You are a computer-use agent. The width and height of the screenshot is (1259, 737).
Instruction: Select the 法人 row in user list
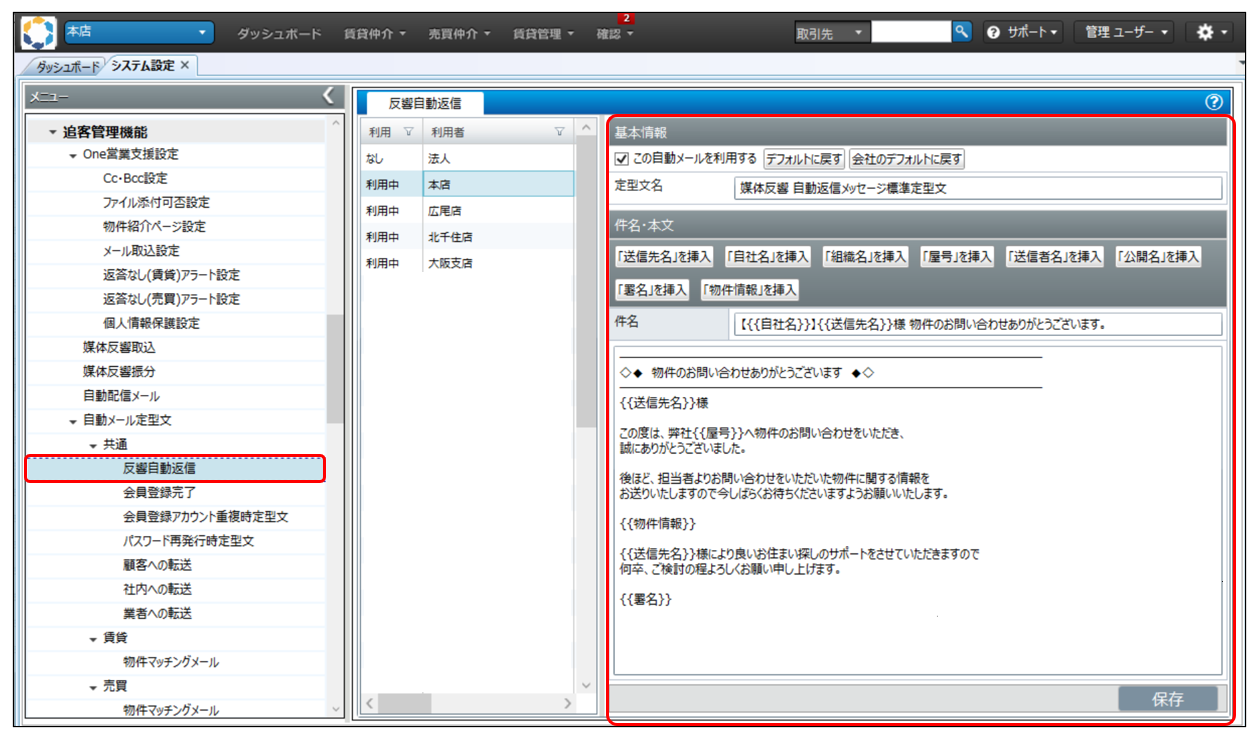(x=467, y=158)
